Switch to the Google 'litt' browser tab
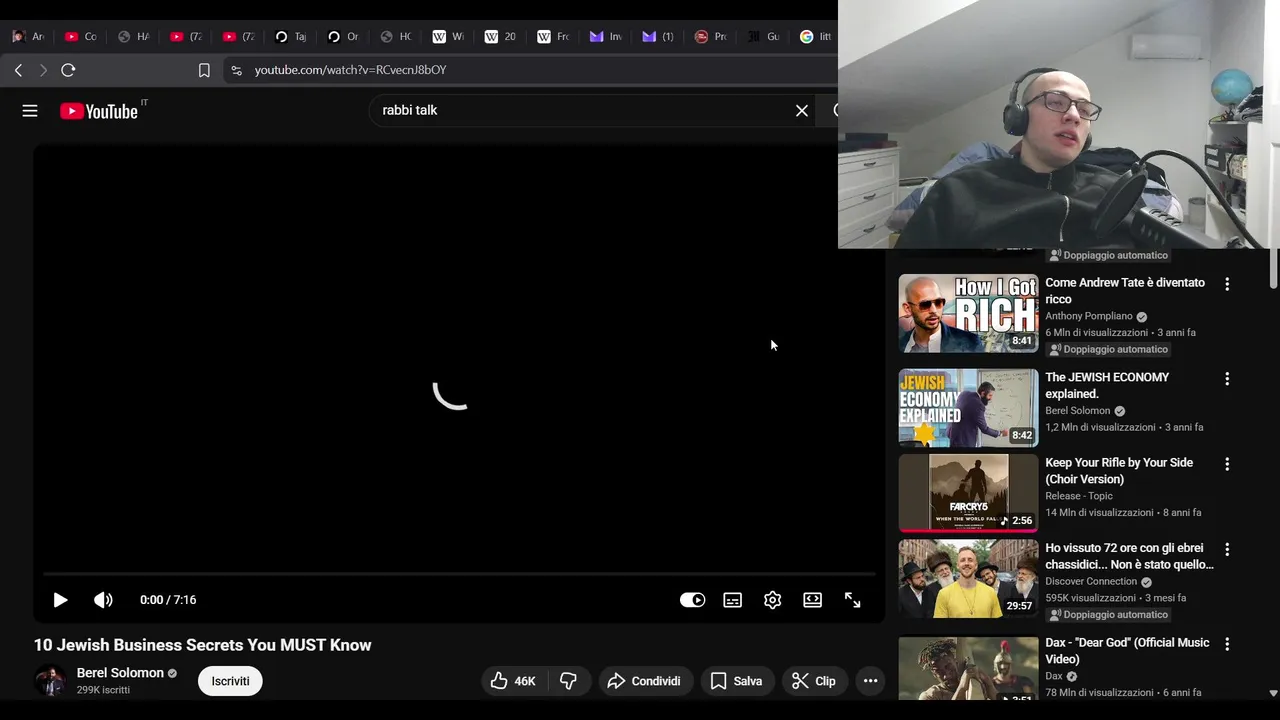1280x720 pixels. 815,37
